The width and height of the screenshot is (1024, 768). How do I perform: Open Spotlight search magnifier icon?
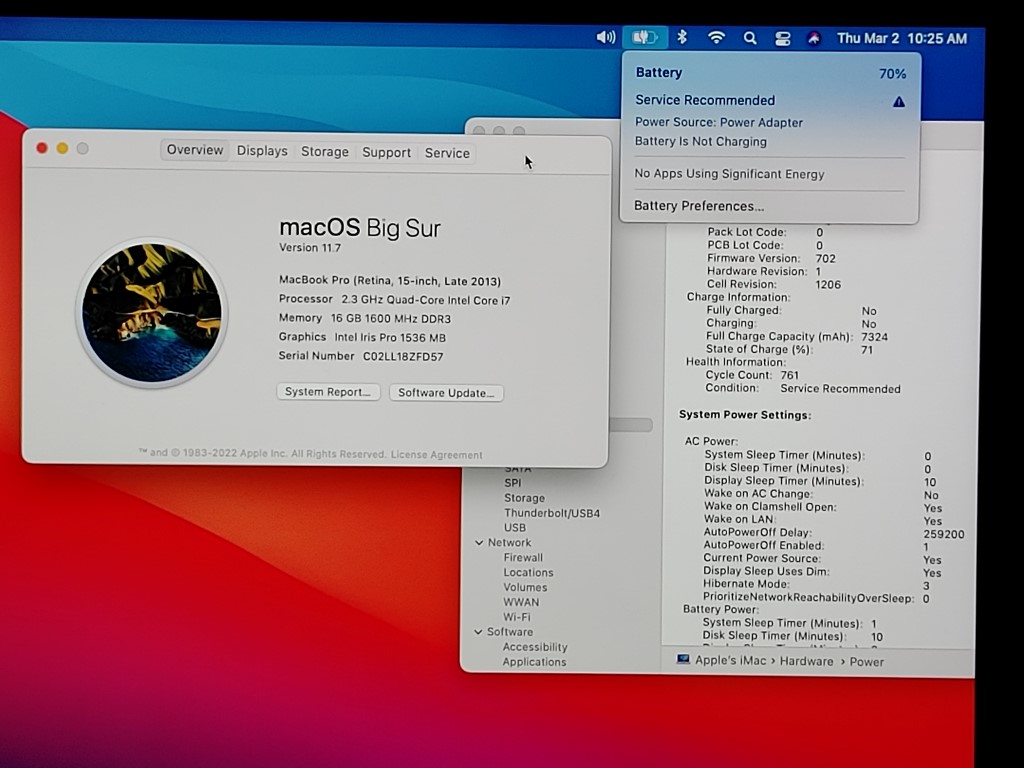click(x=750, y=38)
